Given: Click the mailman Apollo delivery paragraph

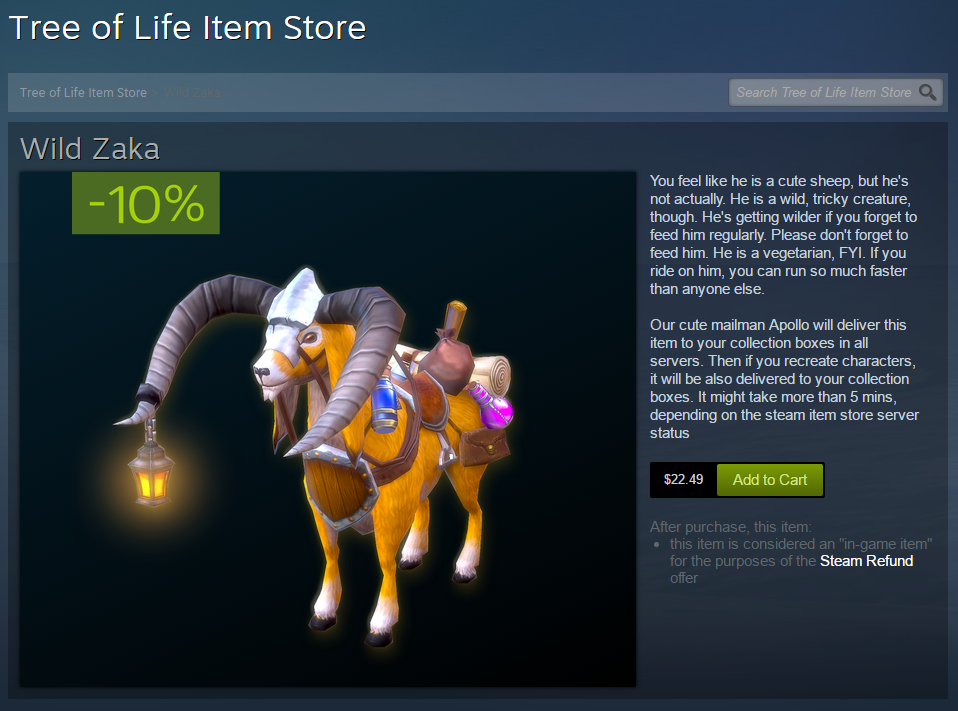Looking at the screenshot, I should (x=784, y=379).
